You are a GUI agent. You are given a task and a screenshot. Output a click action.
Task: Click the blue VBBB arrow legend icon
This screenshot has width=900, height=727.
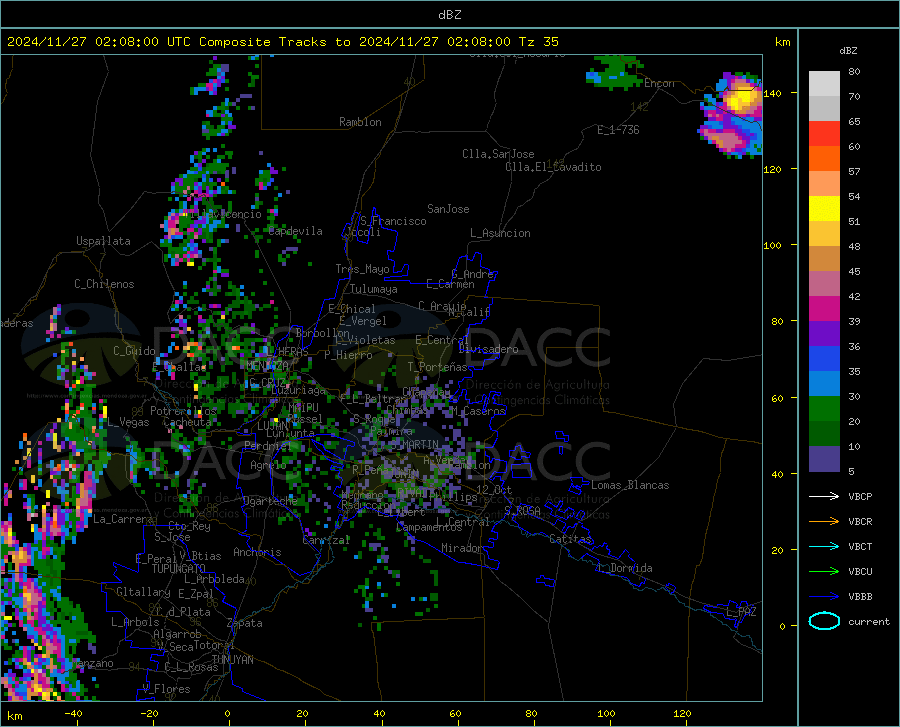point(824,597)
